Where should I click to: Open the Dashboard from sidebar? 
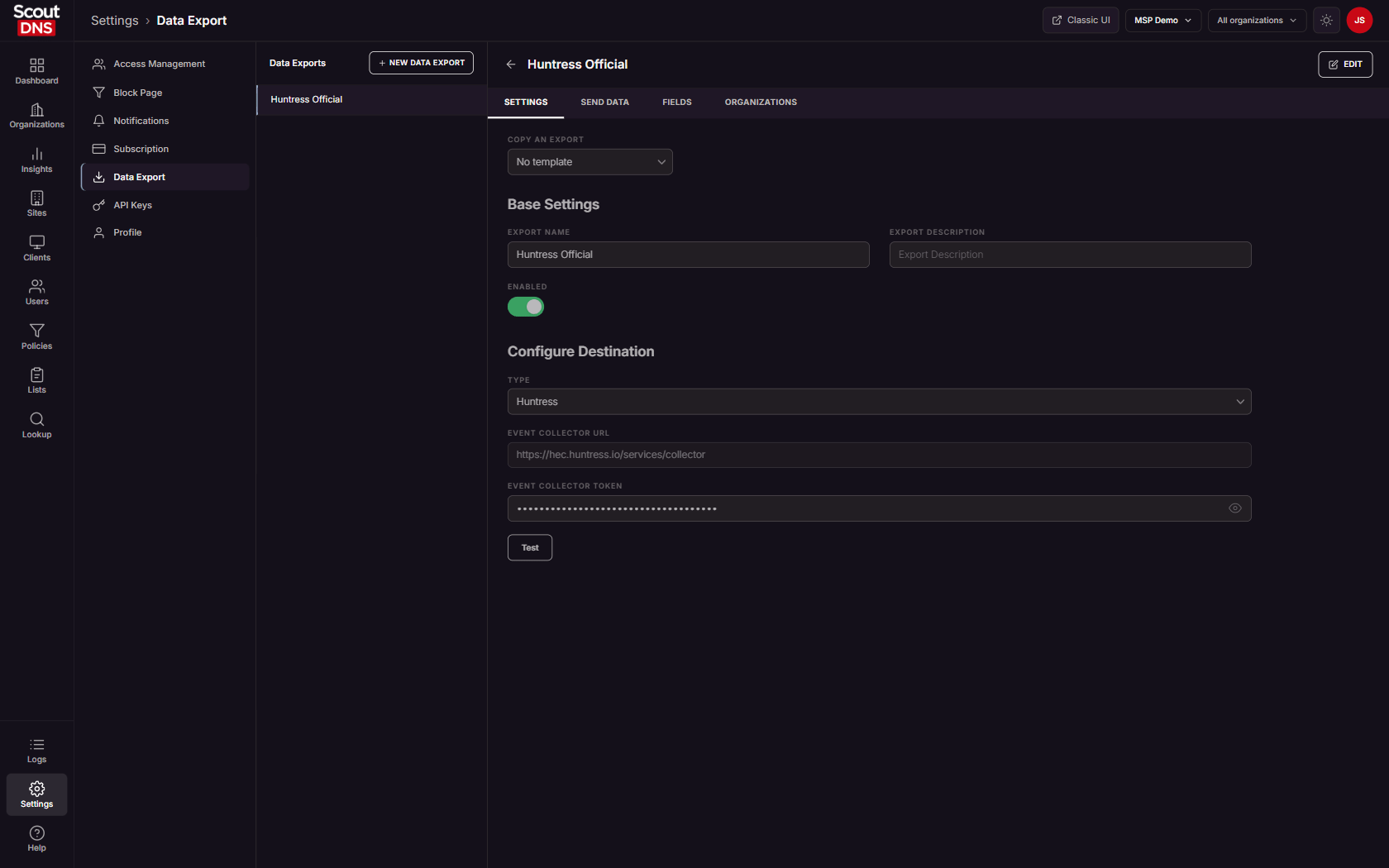pyautogui.click(x=36, y=72)
